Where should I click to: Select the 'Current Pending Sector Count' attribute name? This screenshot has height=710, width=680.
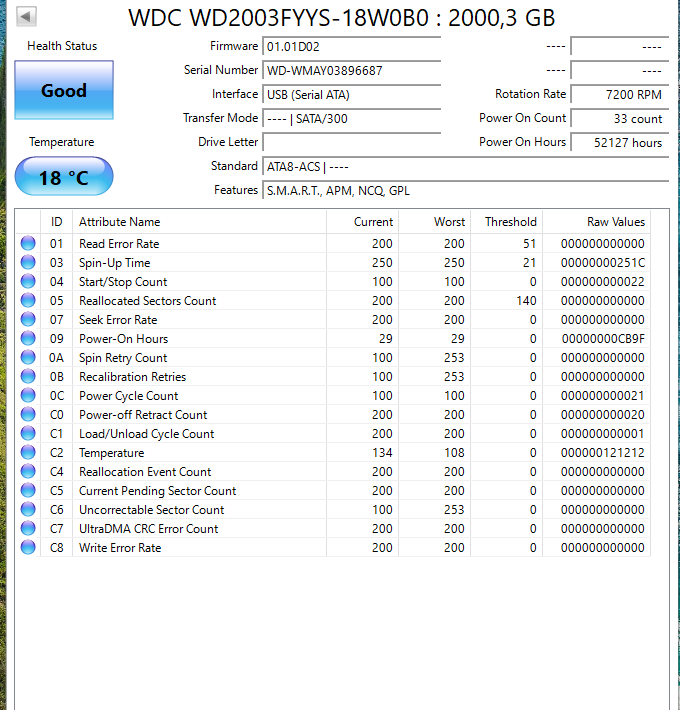pos(158,491)
